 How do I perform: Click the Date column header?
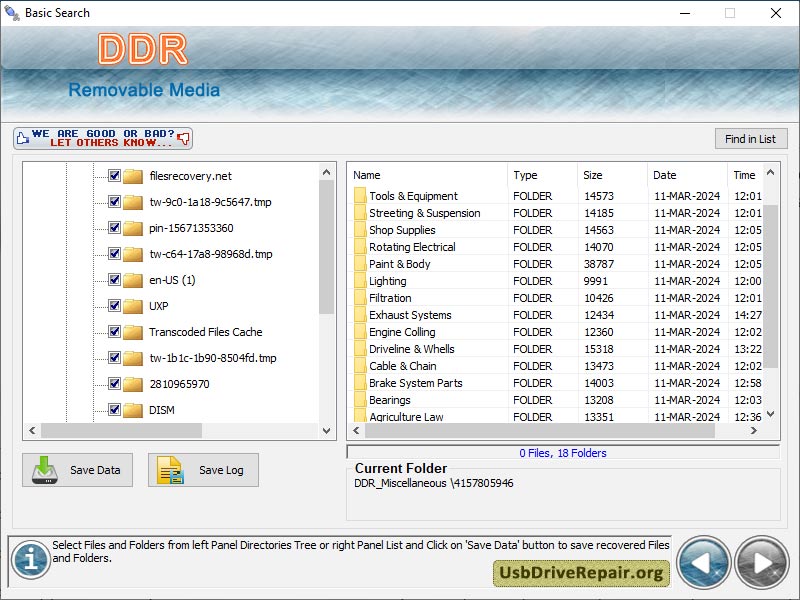687,175
